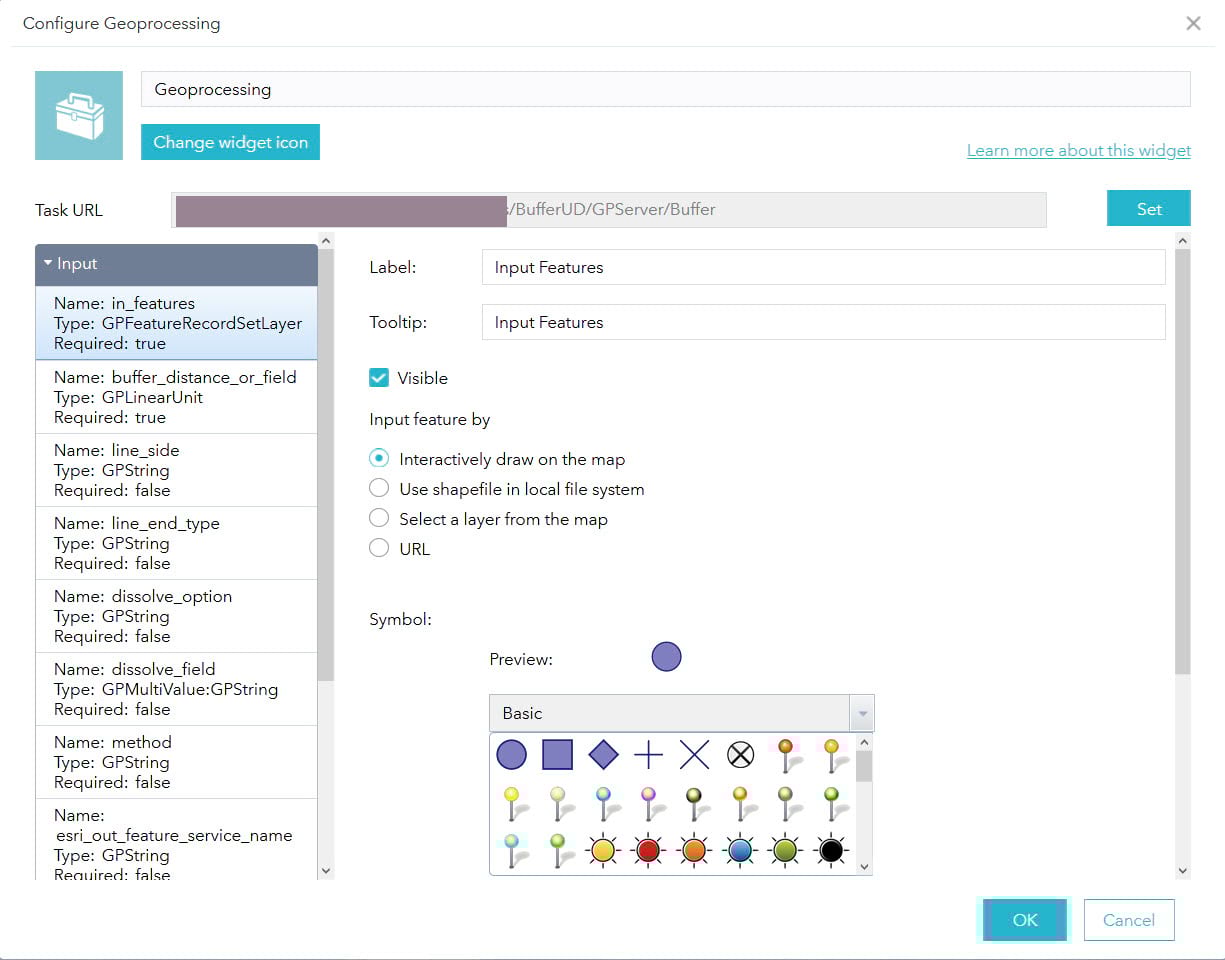Click up arrow of symbol grid scrollbar
The height and width of the screenshot is (960, 1225).
(865, 742)
